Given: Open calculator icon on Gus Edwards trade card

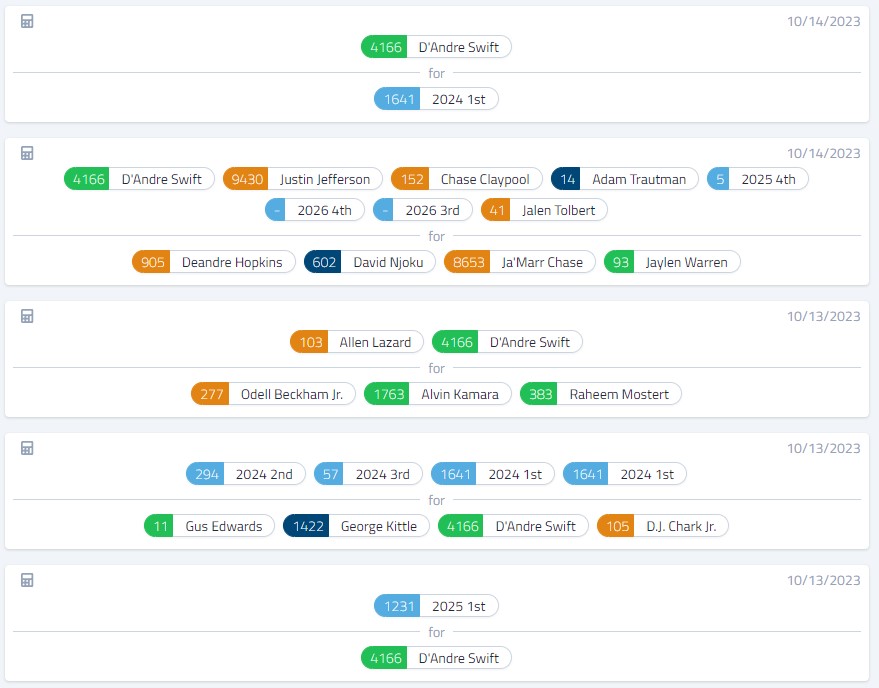Looking at the screenshot, I should (x=27, y=448).
